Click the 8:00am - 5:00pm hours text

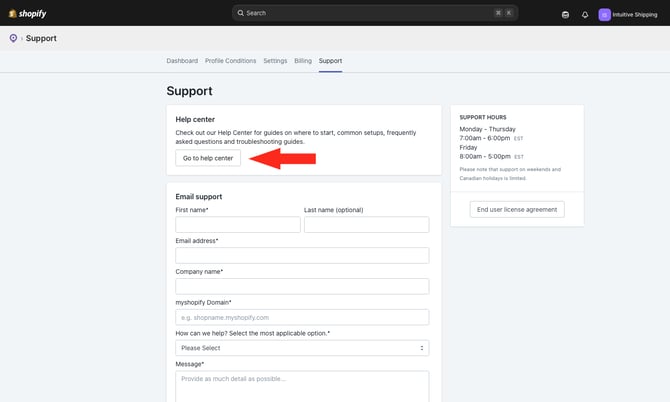click(485, 156)
